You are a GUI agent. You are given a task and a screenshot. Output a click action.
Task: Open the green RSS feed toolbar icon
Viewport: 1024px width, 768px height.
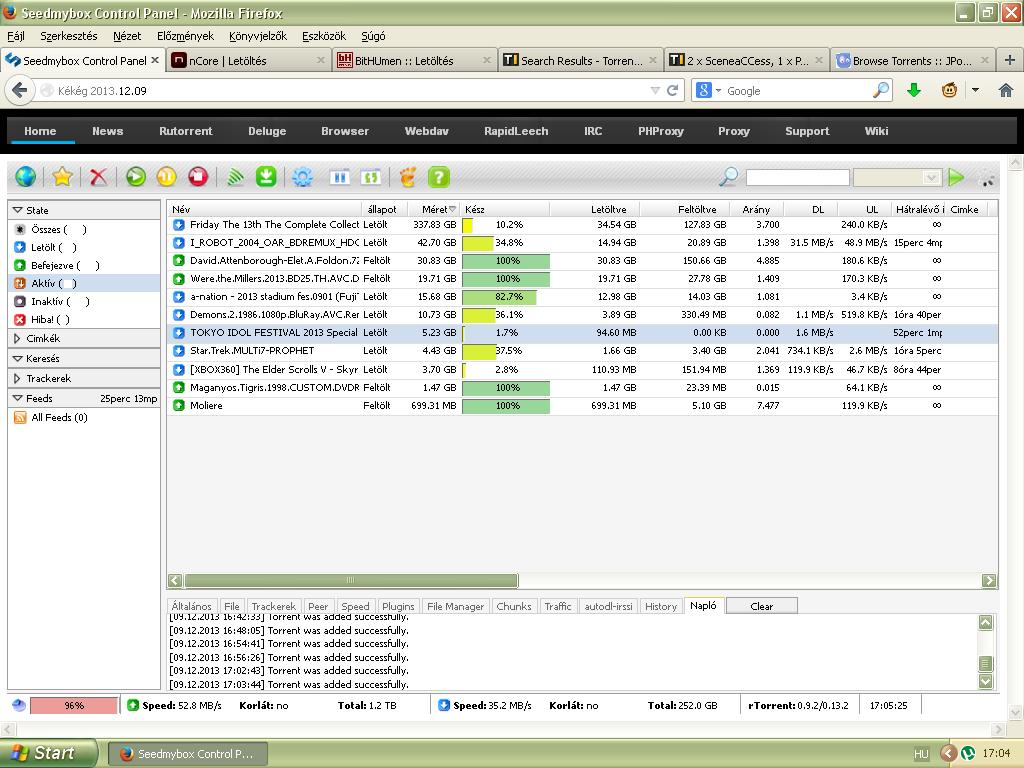[x=235, y=176]
